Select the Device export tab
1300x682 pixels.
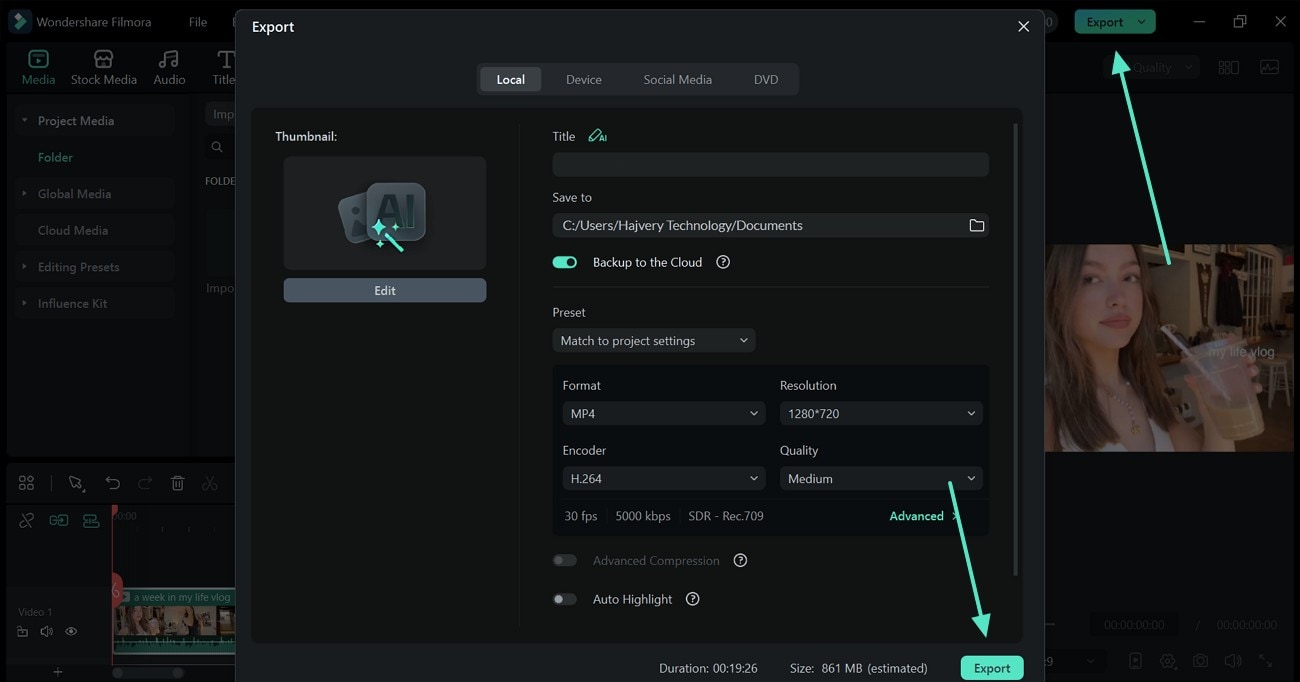pos(583,80)
